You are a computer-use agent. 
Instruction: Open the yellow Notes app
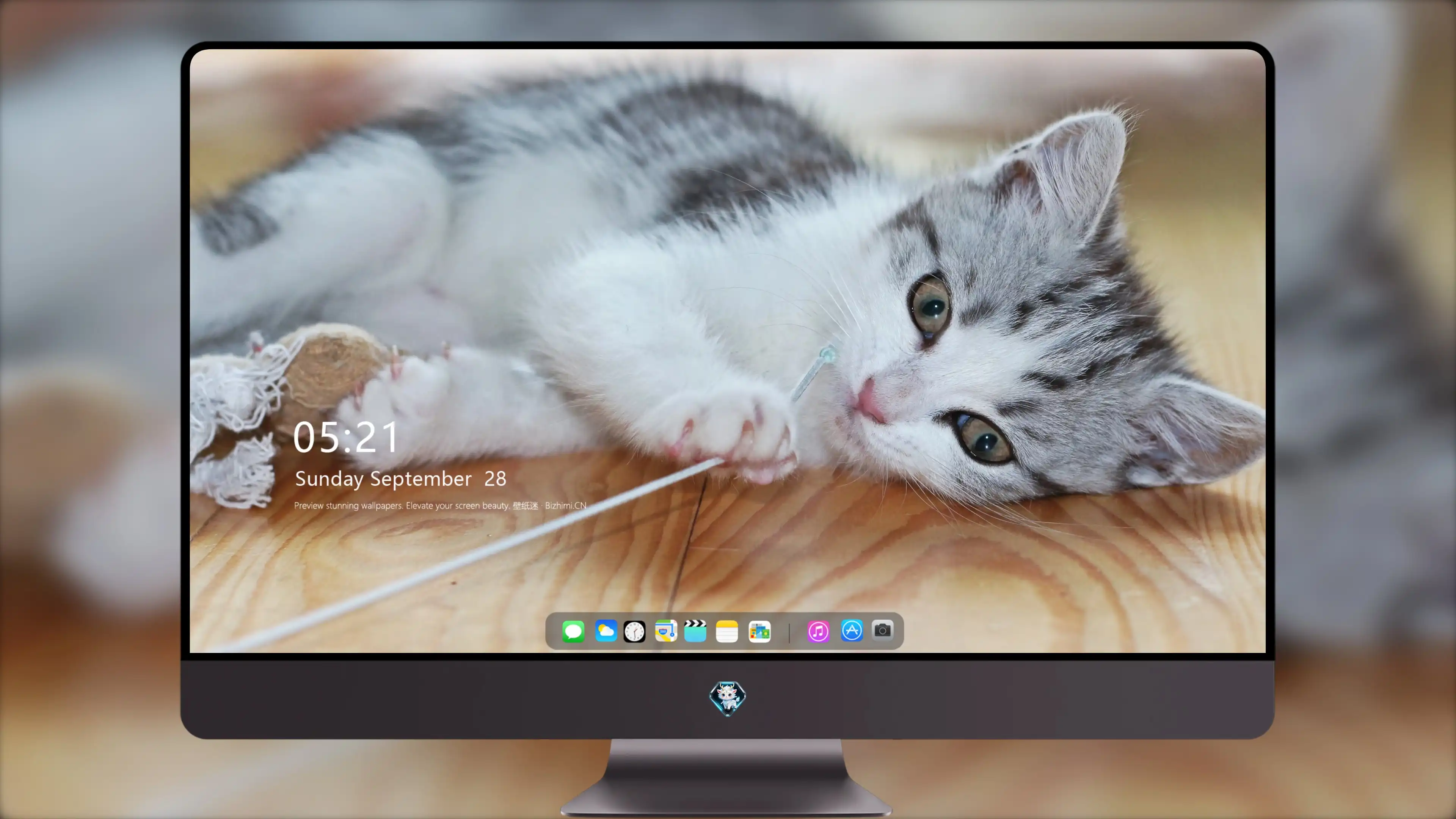pos(727,631)
